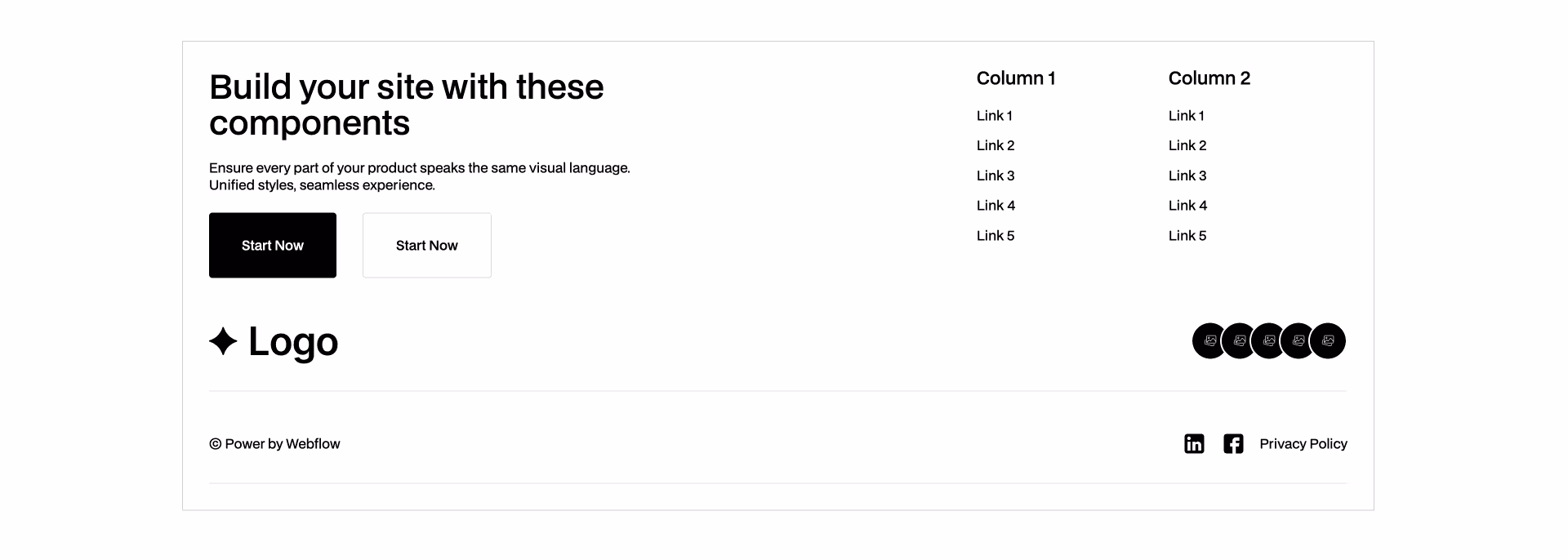Screen dimensions: 1568x560
Task: Select the first circular social media icon
Action: 1209,340
